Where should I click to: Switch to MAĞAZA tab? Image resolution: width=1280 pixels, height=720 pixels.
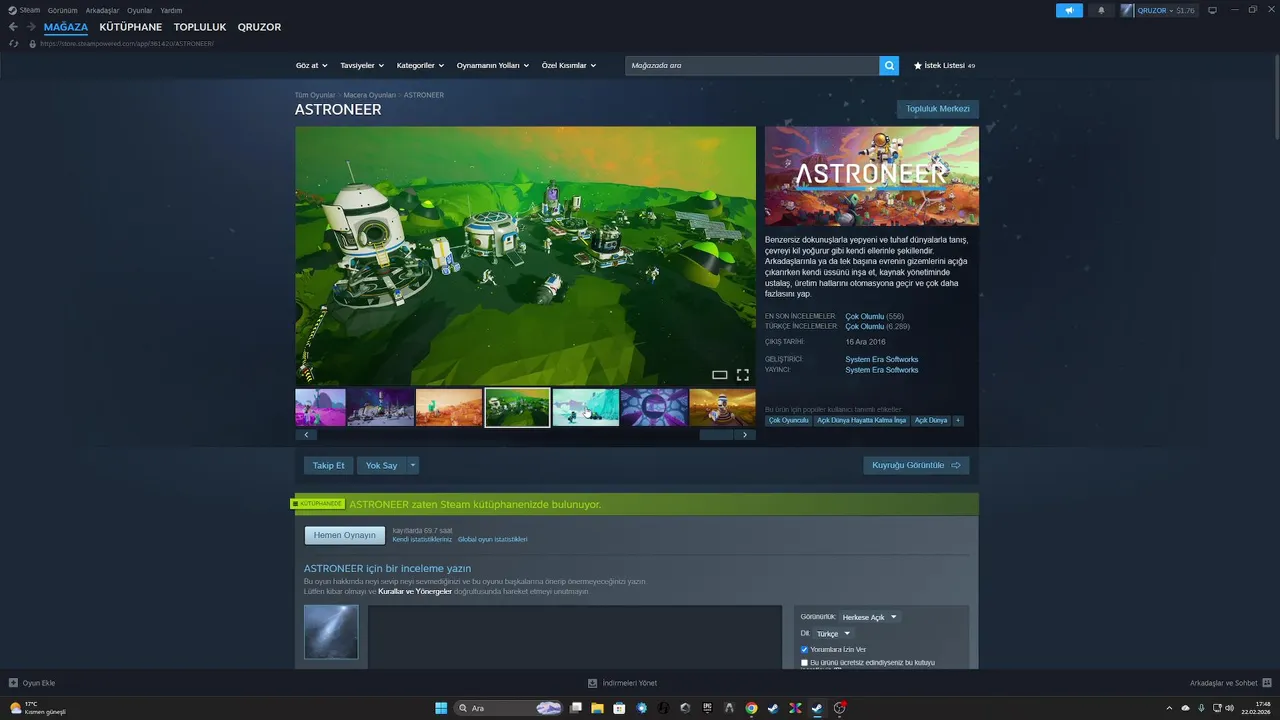pyautogui.click(x=66, y=27)
